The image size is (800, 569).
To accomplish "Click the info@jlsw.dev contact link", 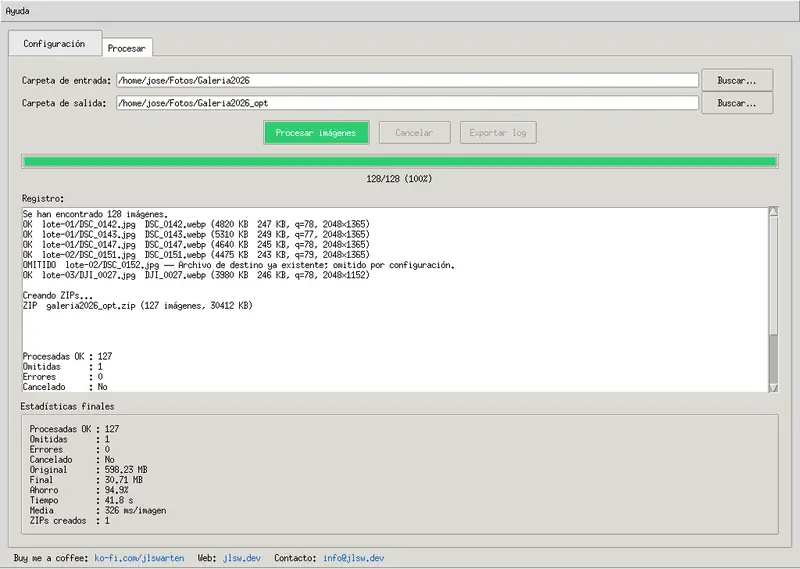I will 353,558.
